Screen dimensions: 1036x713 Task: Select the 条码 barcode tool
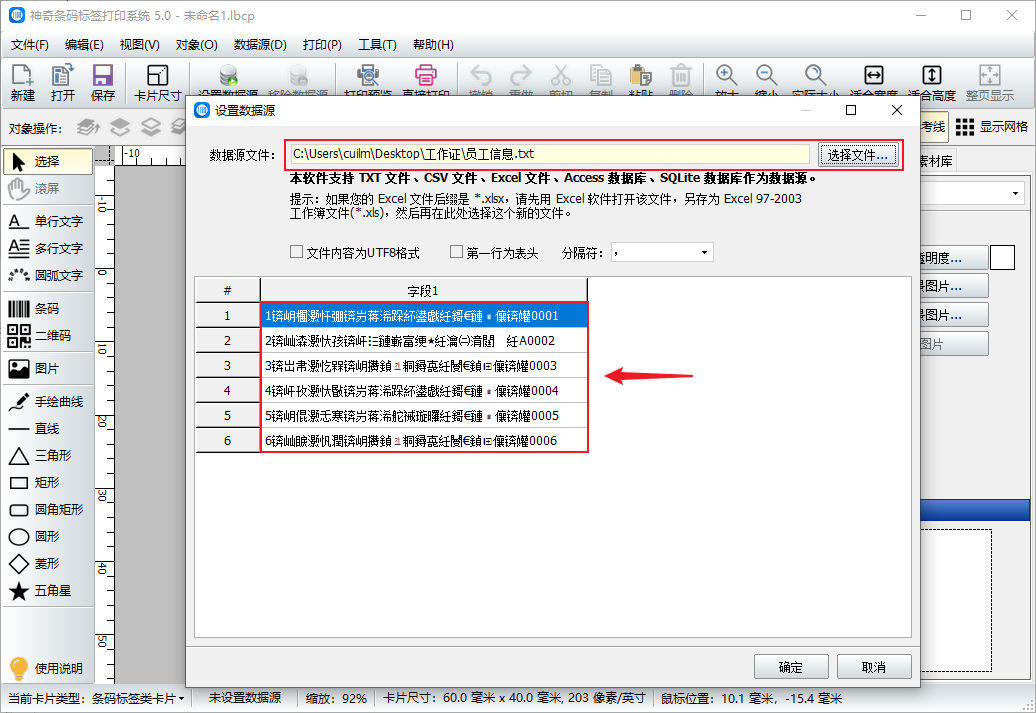(48, 309)
